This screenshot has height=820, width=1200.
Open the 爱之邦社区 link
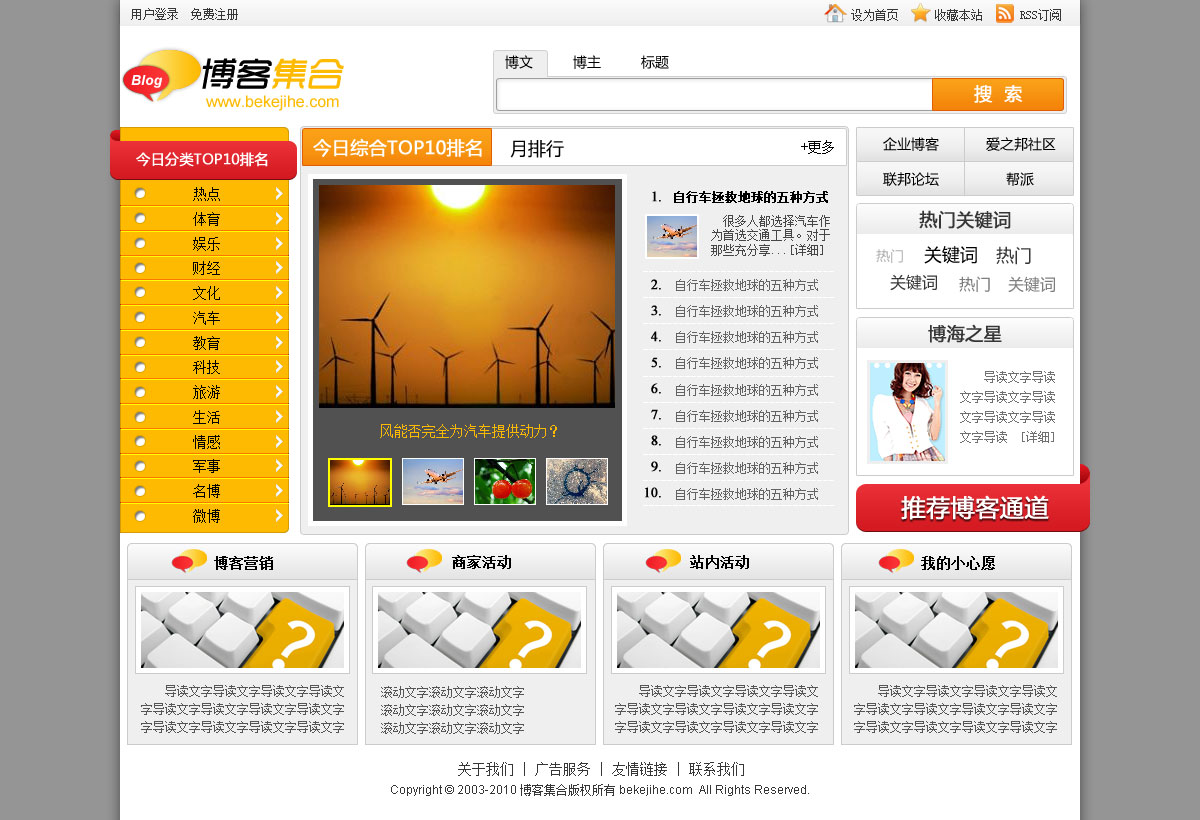tap(1020, 145)
